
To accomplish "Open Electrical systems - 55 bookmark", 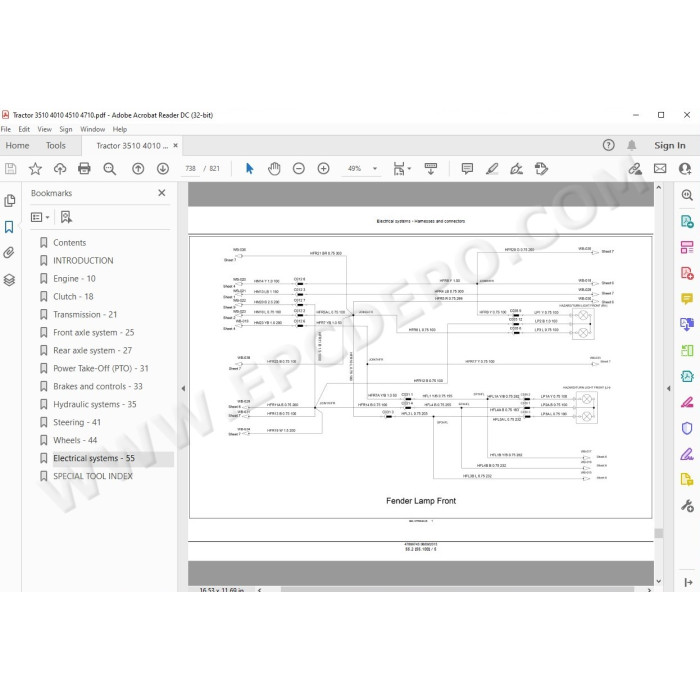I will click(x=94, y=458).
